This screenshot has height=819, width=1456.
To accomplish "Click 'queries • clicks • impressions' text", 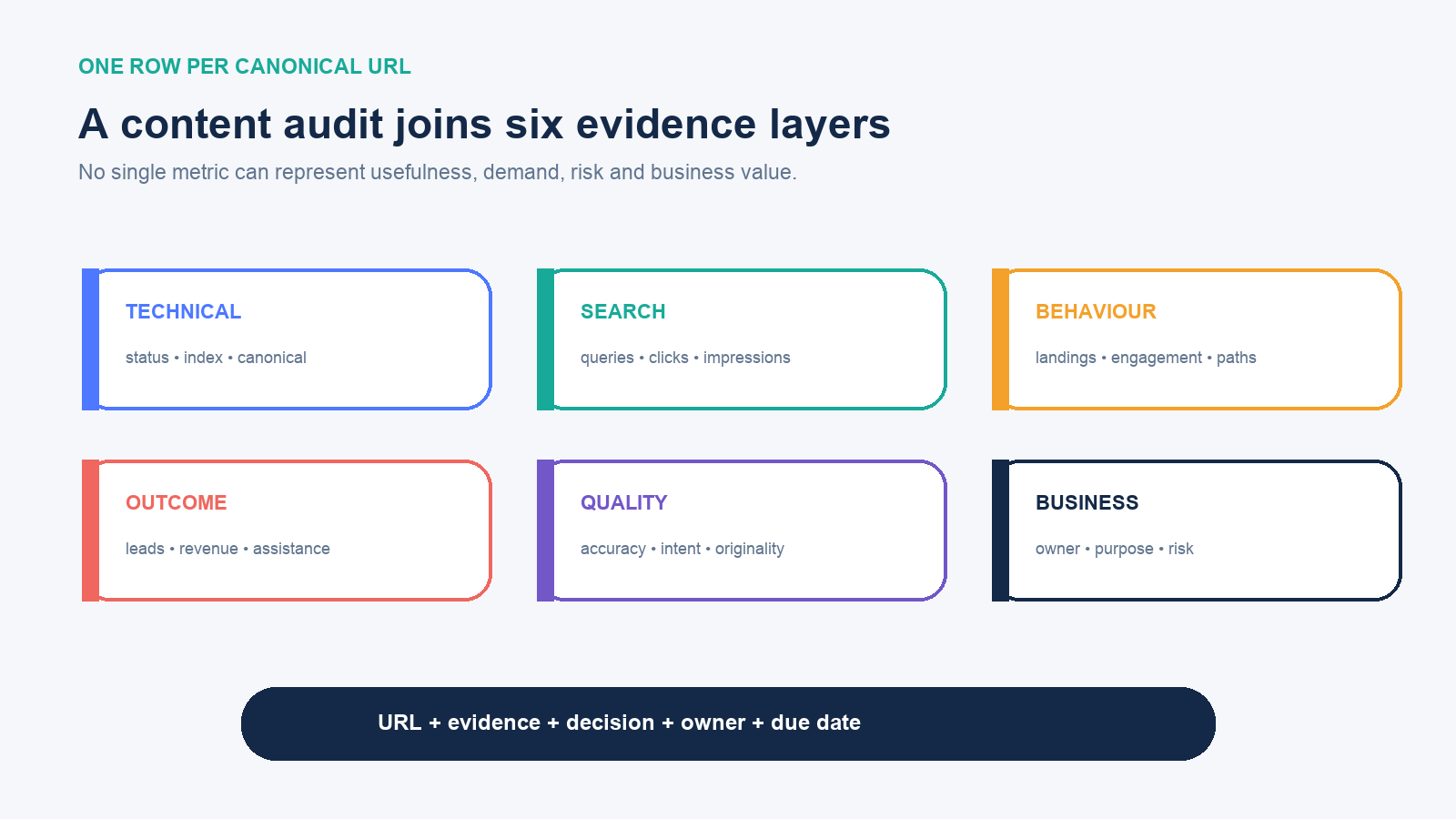I will (685, 358).
